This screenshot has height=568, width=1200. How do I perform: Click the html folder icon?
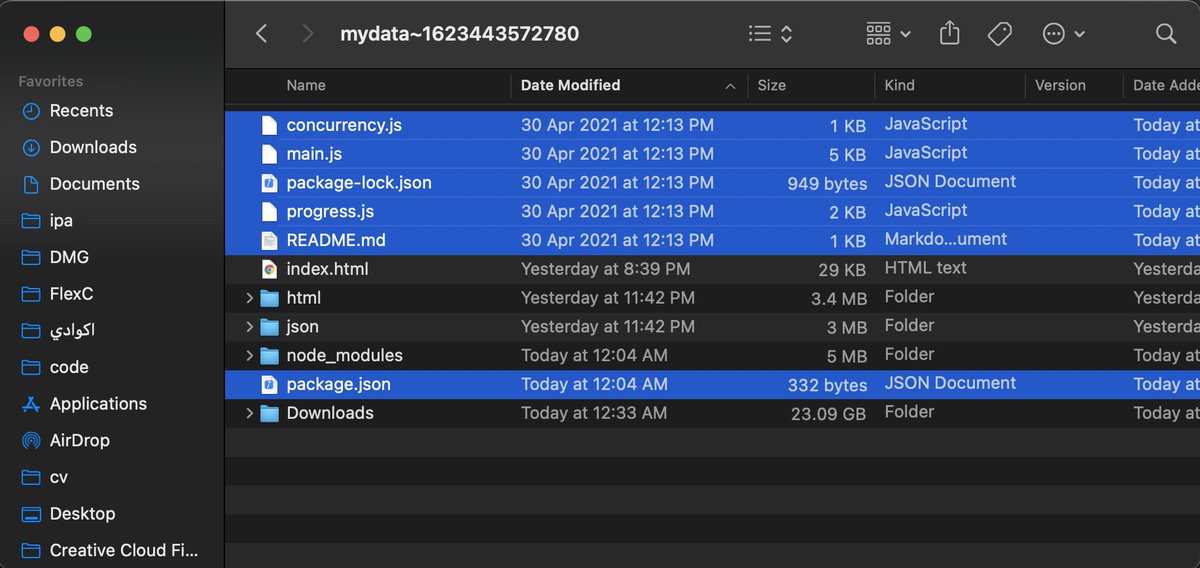pyautogui.click(x=268, y=298)
